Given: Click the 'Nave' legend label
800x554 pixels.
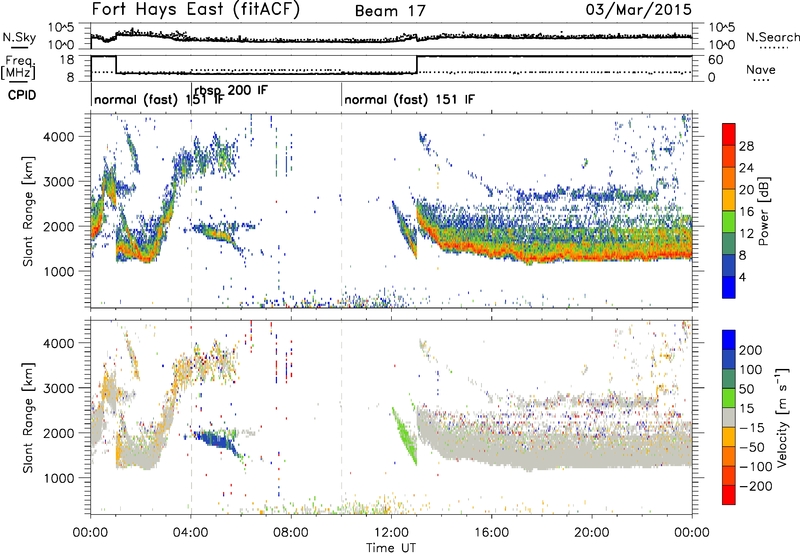Looking at the screenshot, I should (x=760, y=69).
